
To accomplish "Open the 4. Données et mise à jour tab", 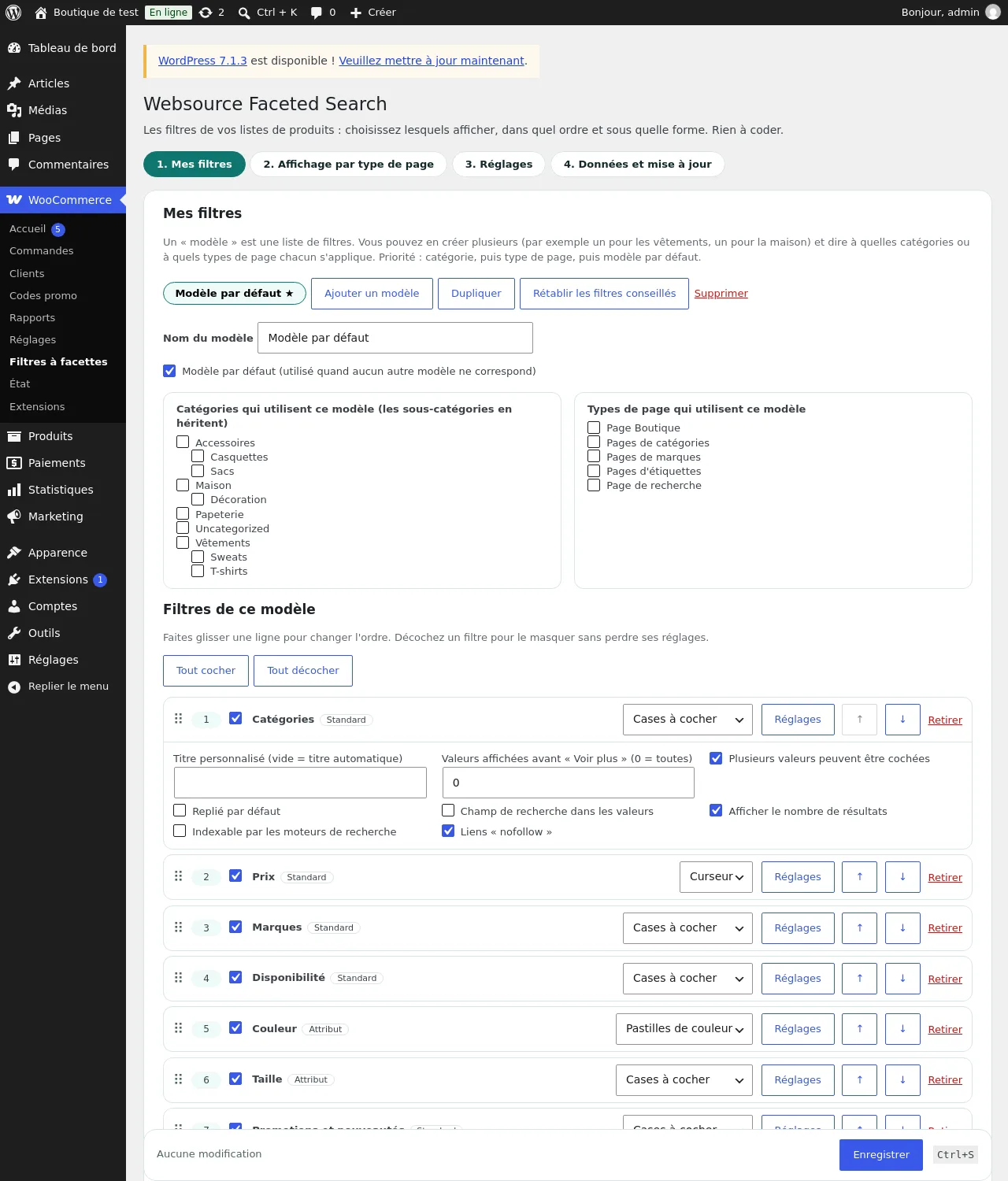I will pyautogui.click(x=637, y=165).
